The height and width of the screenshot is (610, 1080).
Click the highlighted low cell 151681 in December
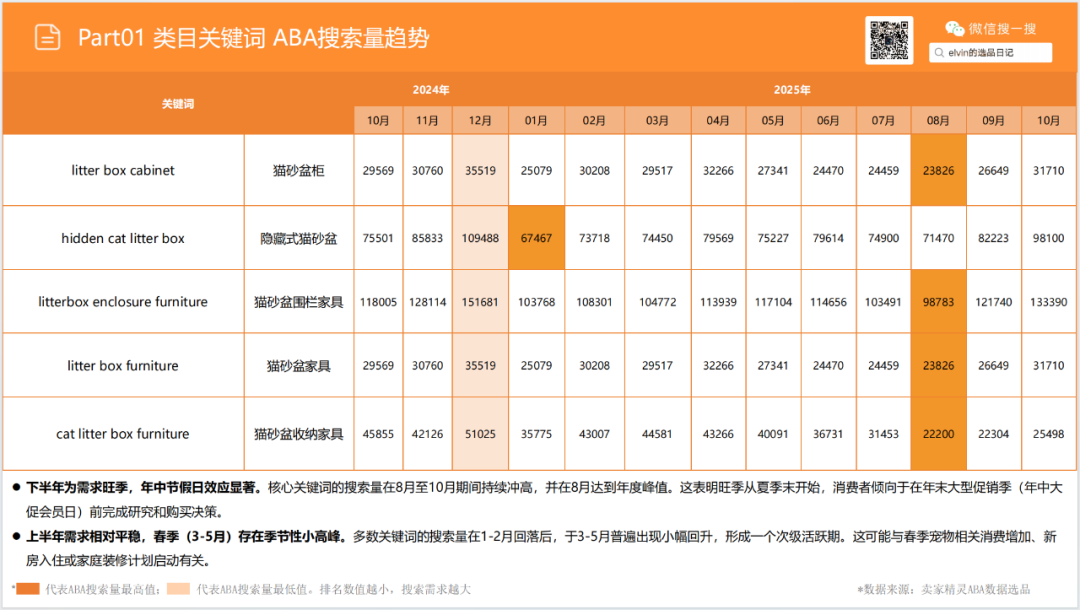(480, 301)
